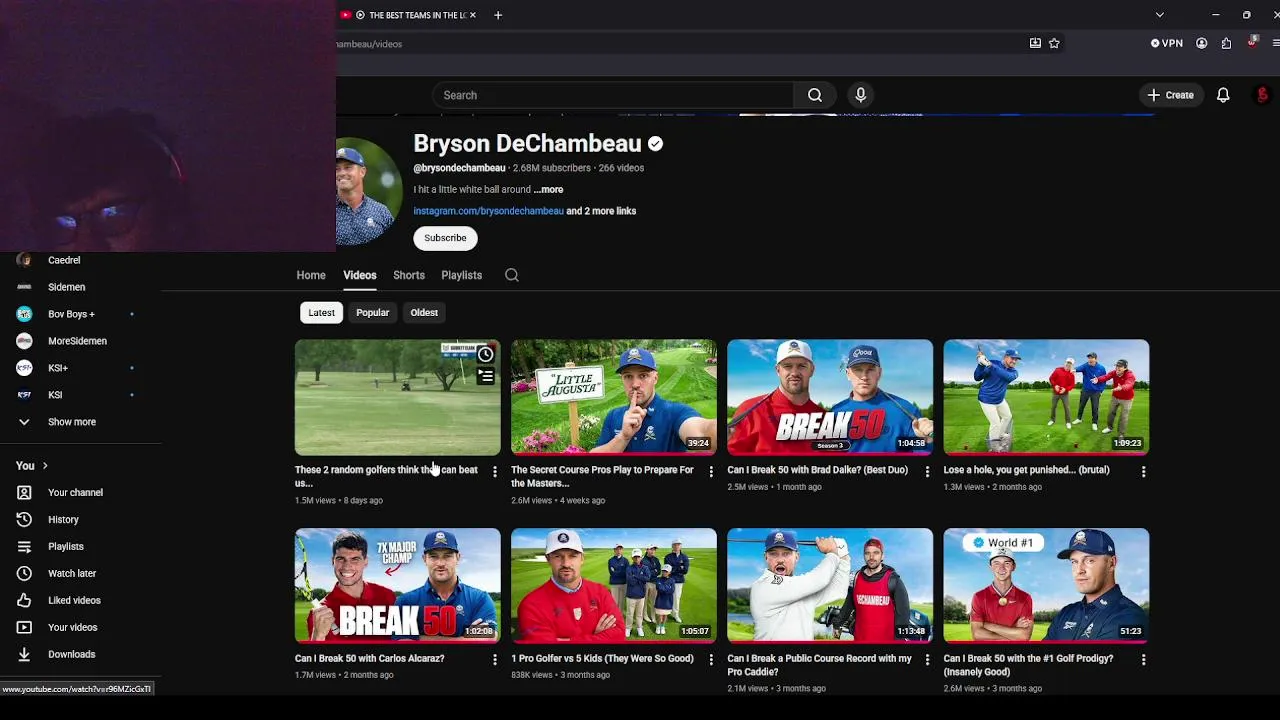Play World #1 golf prodigy thumbnail
1280x720 pixels.
(1046, 586)
